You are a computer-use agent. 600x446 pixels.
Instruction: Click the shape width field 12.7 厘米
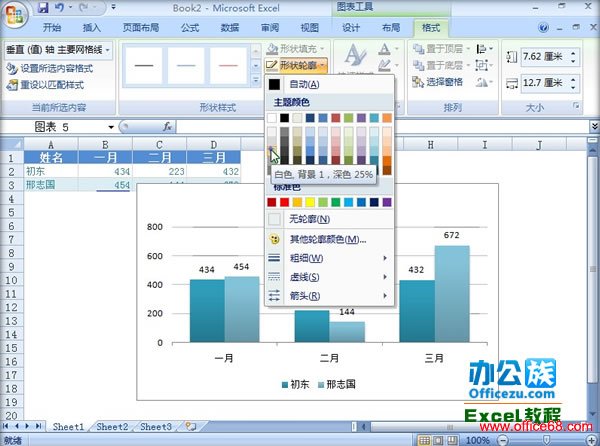click(545, 83)
